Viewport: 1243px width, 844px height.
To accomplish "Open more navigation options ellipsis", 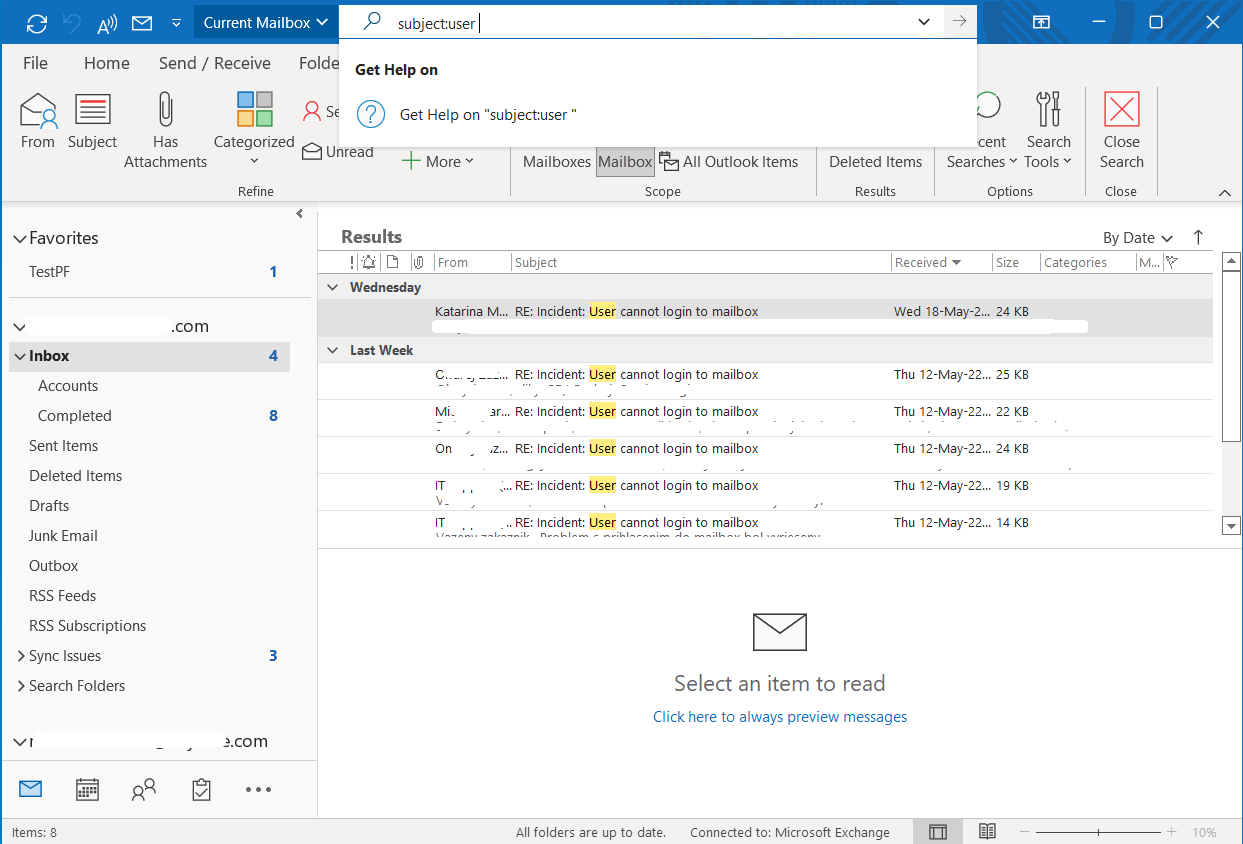I will [x=258, y=790].
